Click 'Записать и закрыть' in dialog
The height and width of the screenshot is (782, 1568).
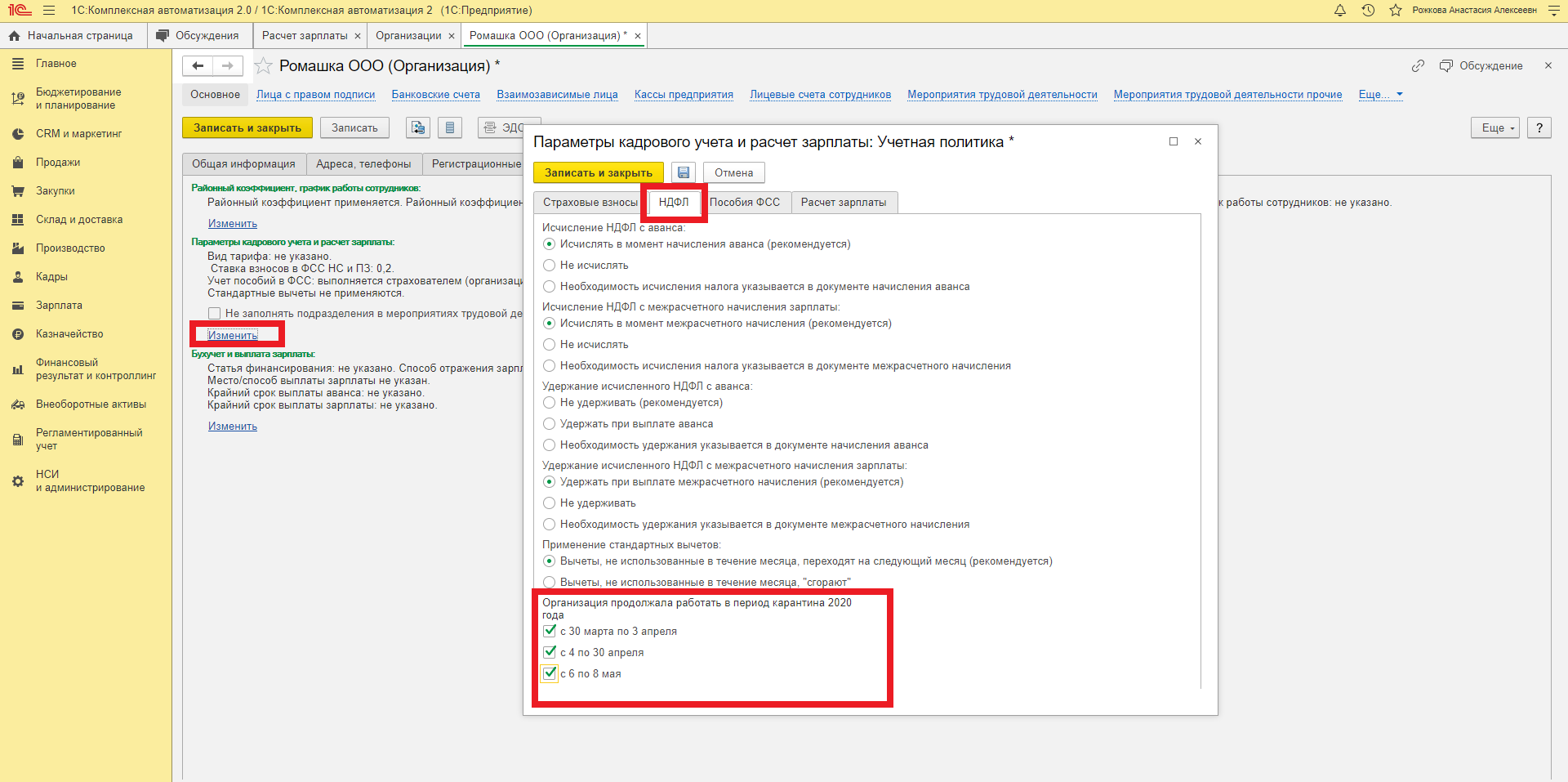(x=598, y=172)
